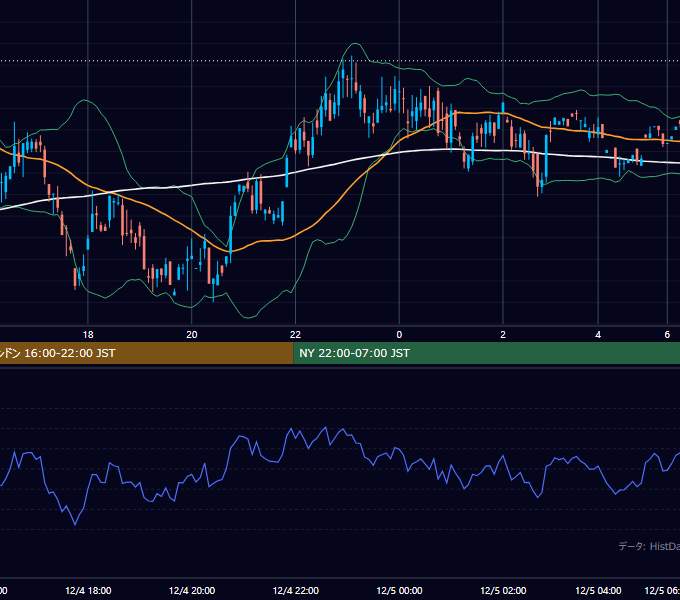Image resolution: width=680 pixels, height=600 pixels.
Task: Click the NY 22:00-07:00 JST session bar
Action: pos(487,353)
